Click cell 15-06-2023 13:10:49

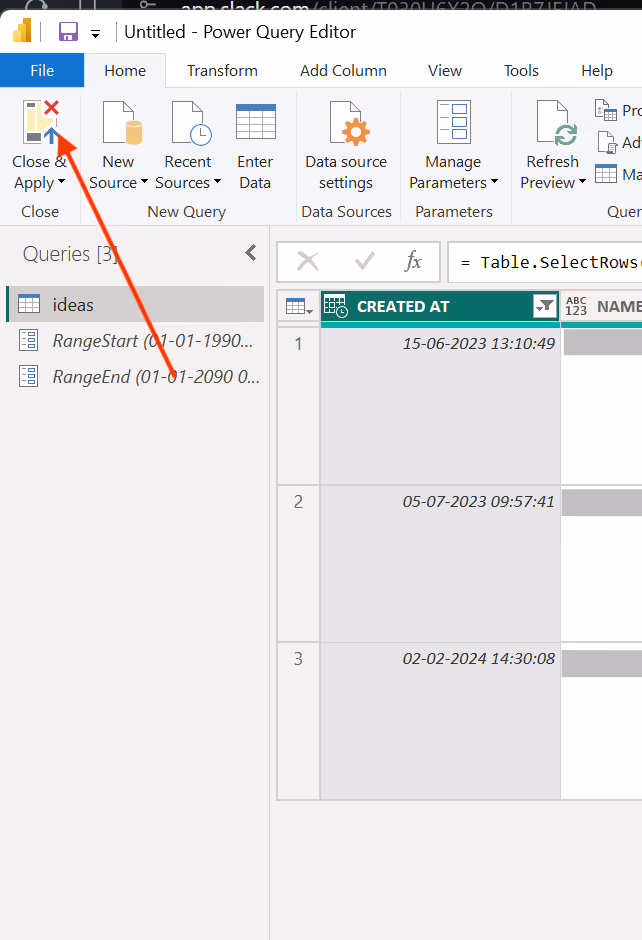[x=441, y=406]
